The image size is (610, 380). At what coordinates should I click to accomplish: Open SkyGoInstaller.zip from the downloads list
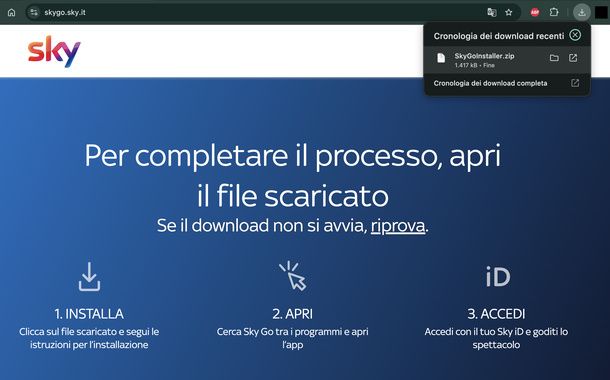tap(507, 60)
